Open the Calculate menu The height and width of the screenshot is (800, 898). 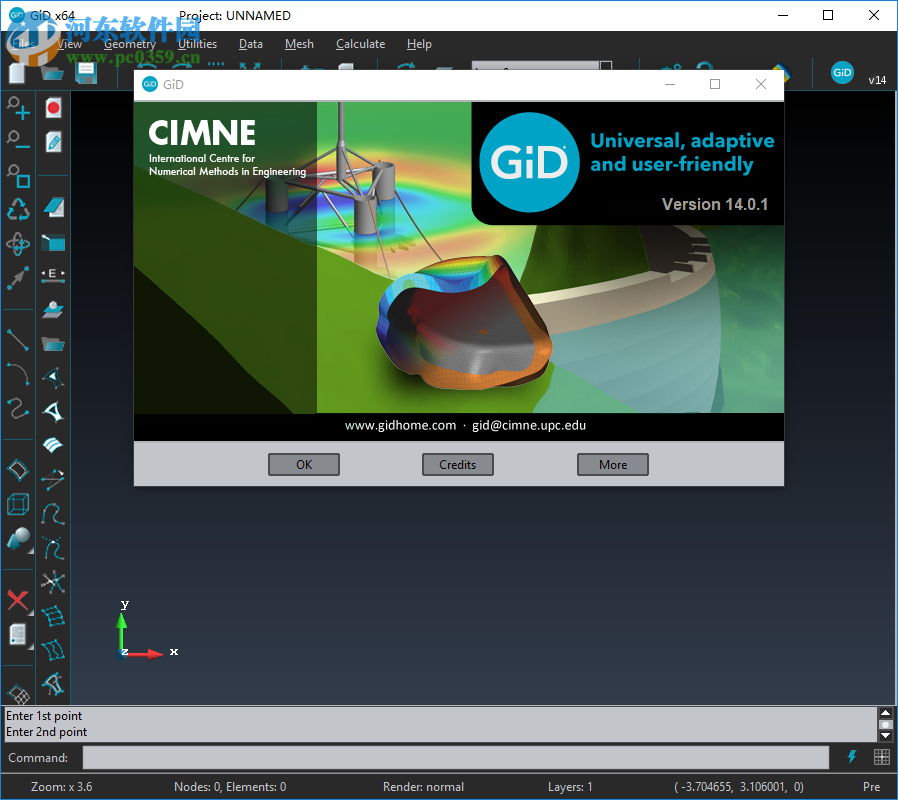(x=360, y=44)
